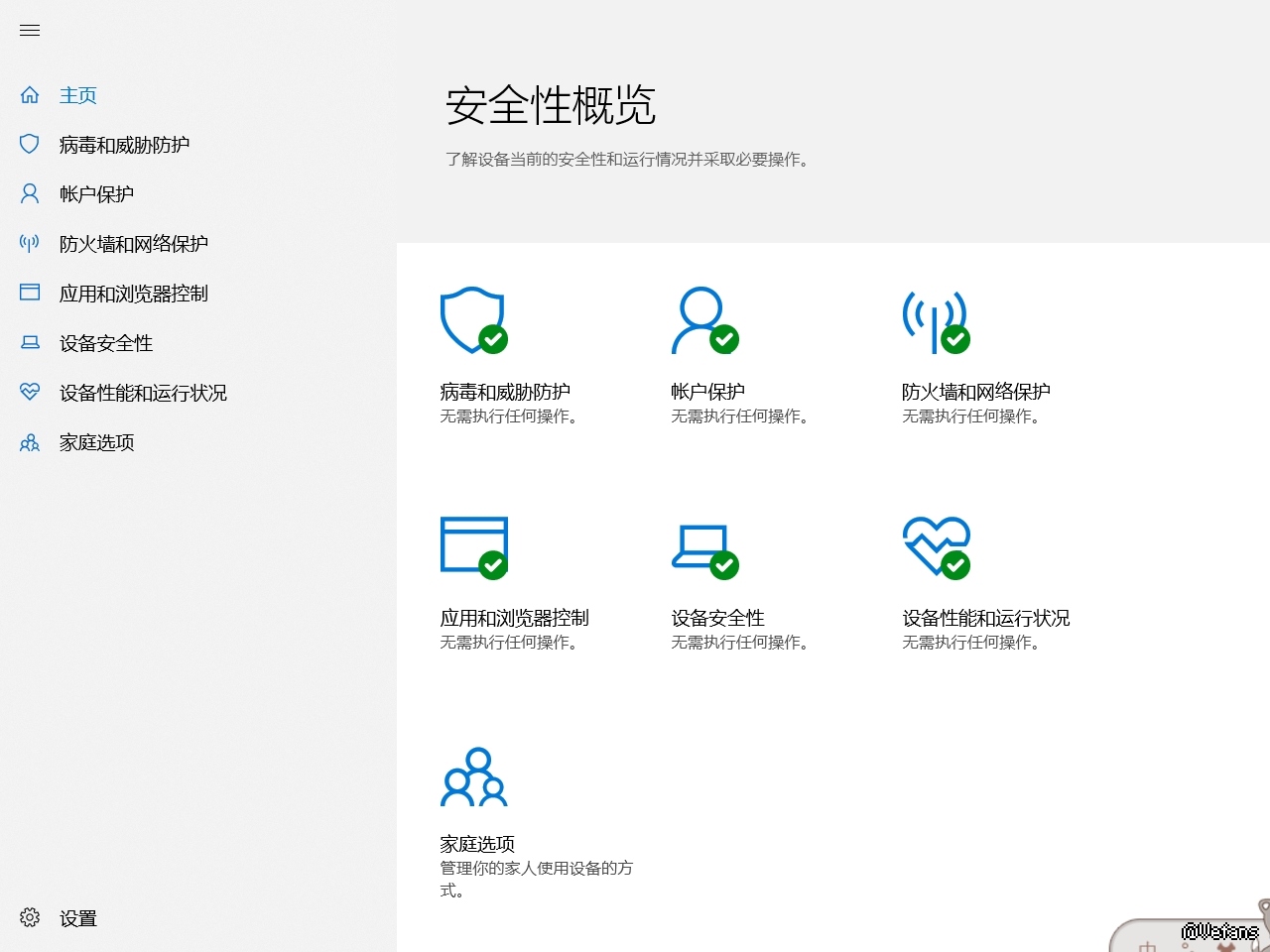Click the home icon in sidebar
Image resolution: width=1270 pixels, height=952 pixels.
point(30,95)
